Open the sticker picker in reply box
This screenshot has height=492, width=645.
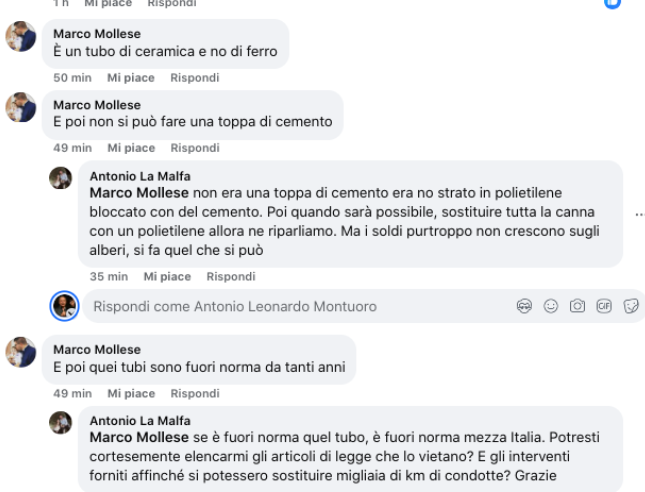point(631,306)
